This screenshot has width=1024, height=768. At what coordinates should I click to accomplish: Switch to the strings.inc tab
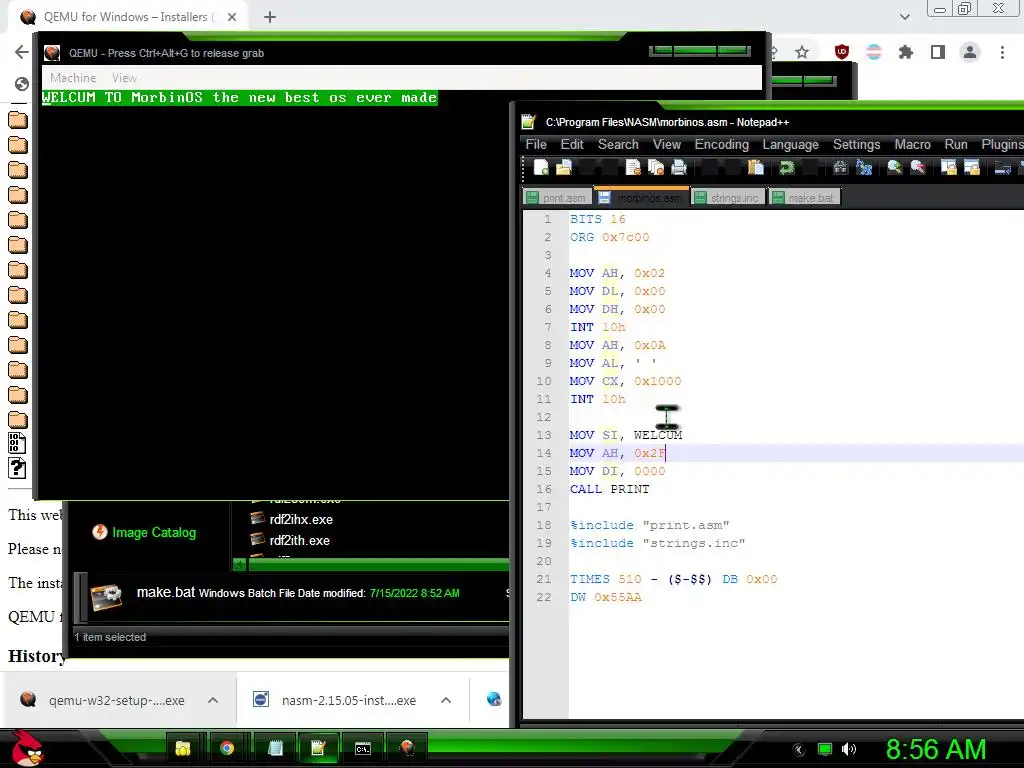tap(728, 197)
